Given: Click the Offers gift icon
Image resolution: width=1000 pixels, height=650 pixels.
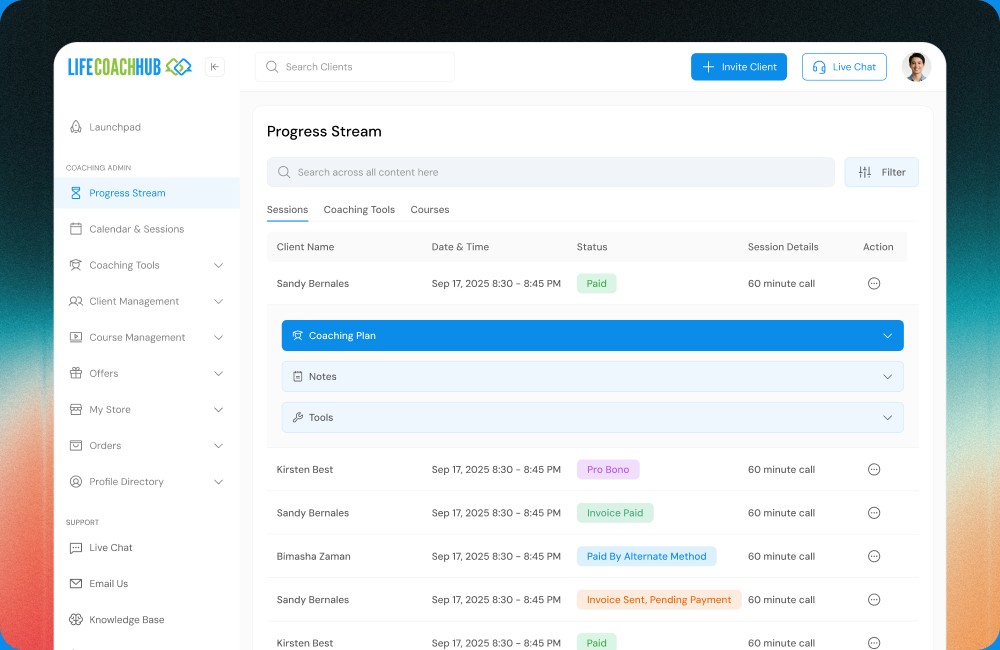Looking at the screenshot, I should [75, 373].
